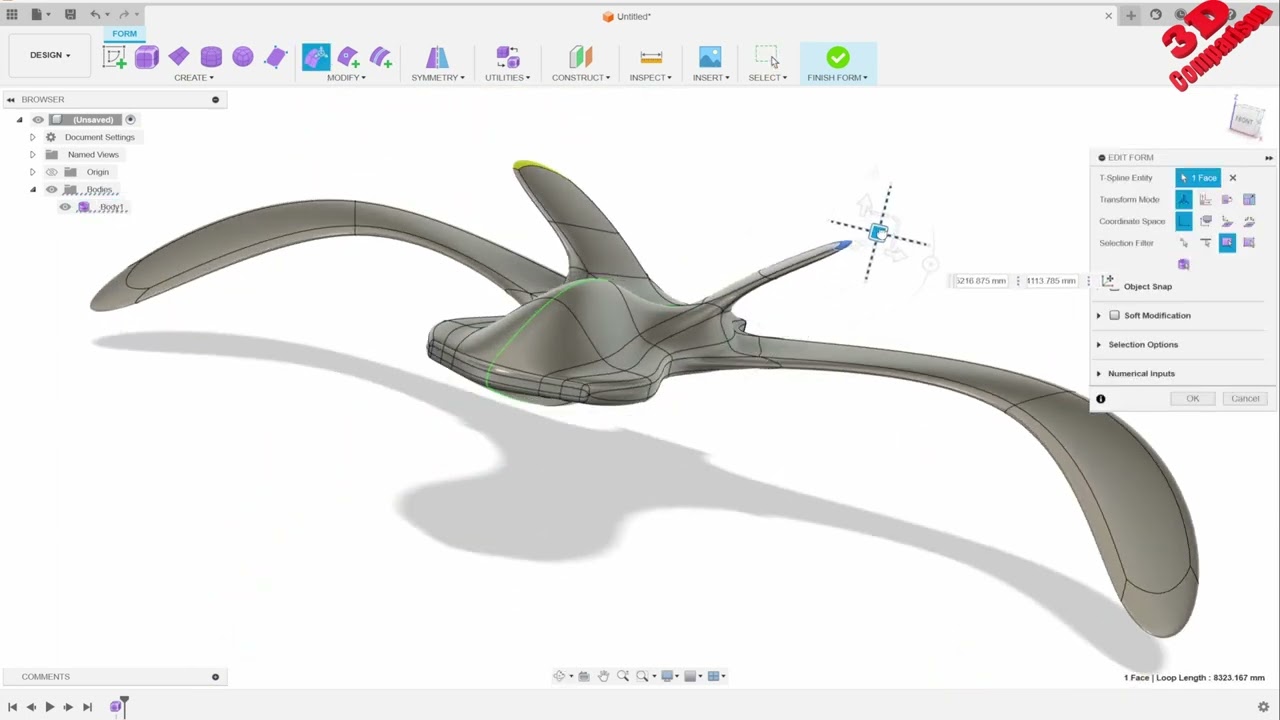
Task: Select world coordinate space icon
Action: click(1184, 221)
